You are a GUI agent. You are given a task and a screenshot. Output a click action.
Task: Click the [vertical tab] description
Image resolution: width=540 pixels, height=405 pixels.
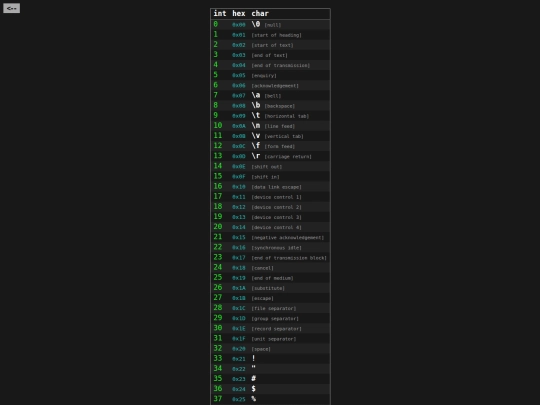[x=284, y=136]
